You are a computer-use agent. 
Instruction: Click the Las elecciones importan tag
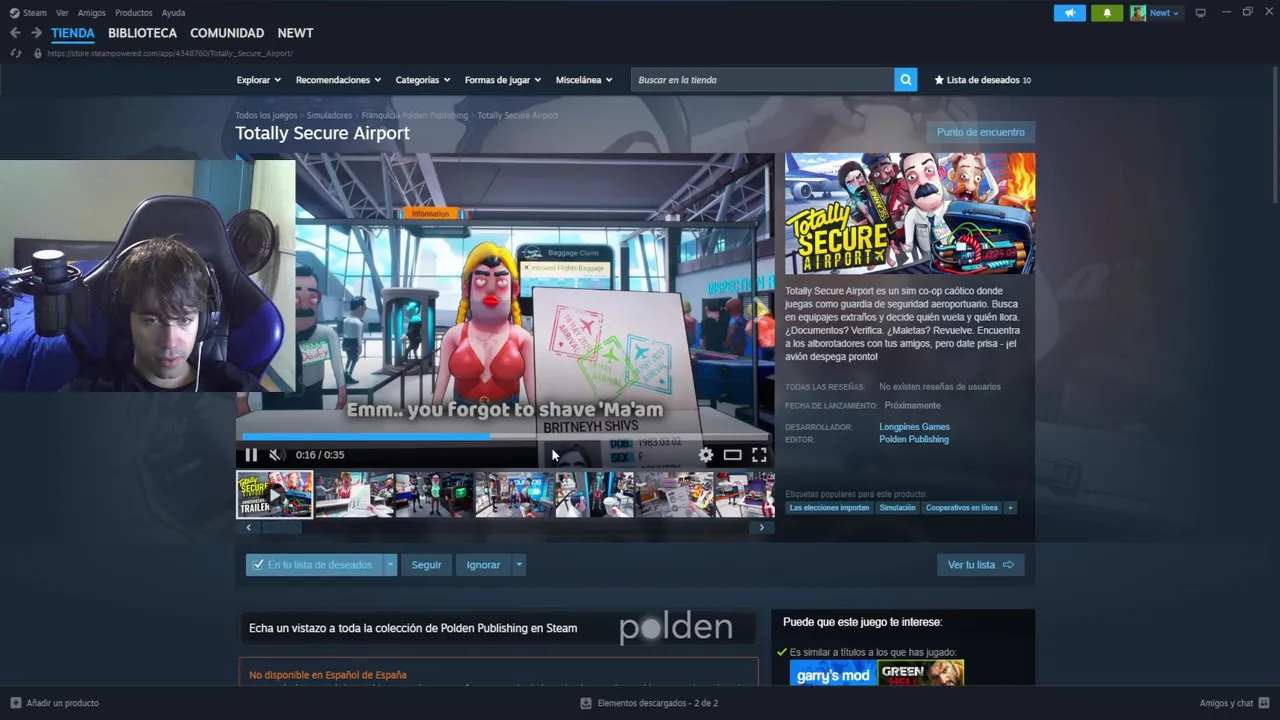click(829, 508)
